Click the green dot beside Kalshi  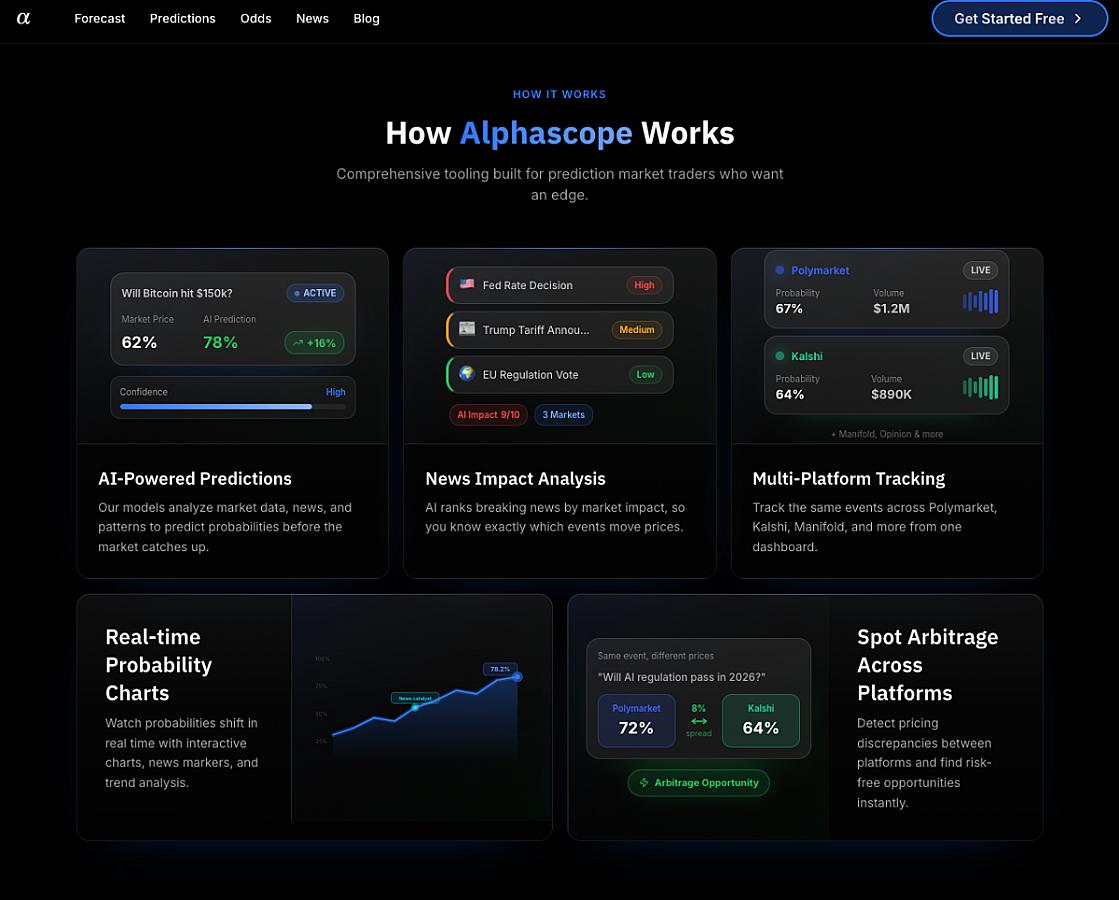(x=780, y=355)
